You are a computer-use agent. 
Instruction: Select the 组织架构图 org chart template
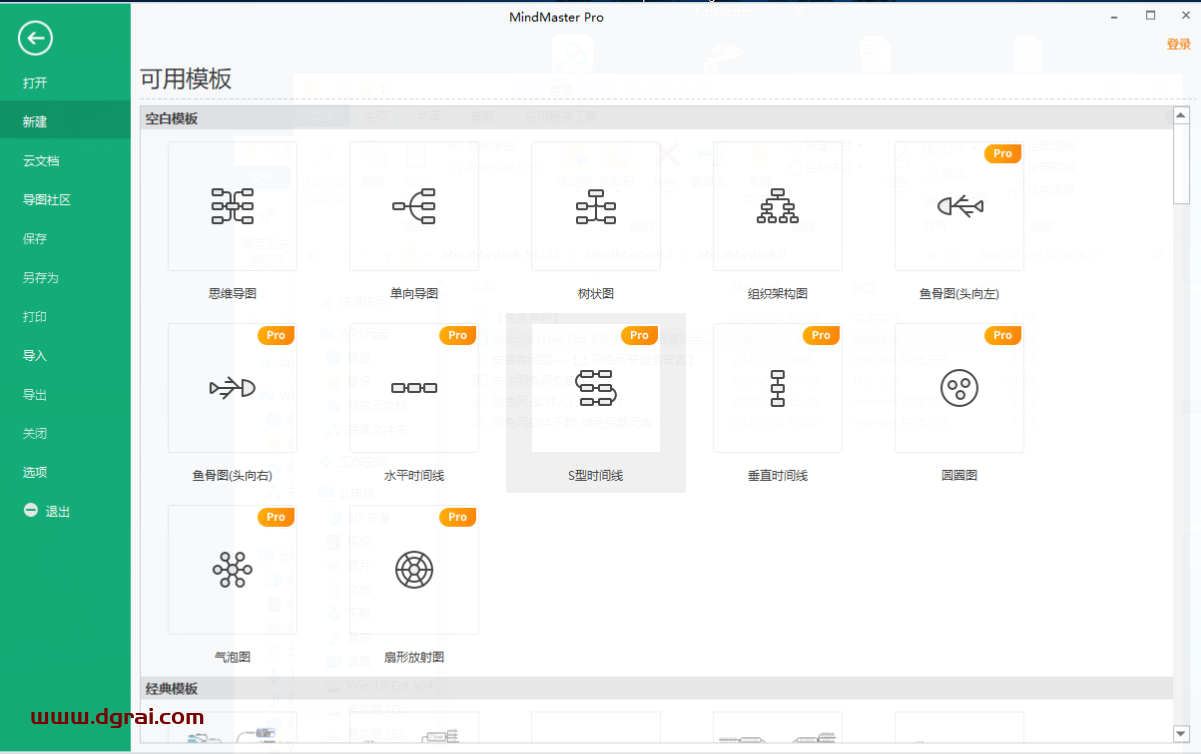point(777,206)
